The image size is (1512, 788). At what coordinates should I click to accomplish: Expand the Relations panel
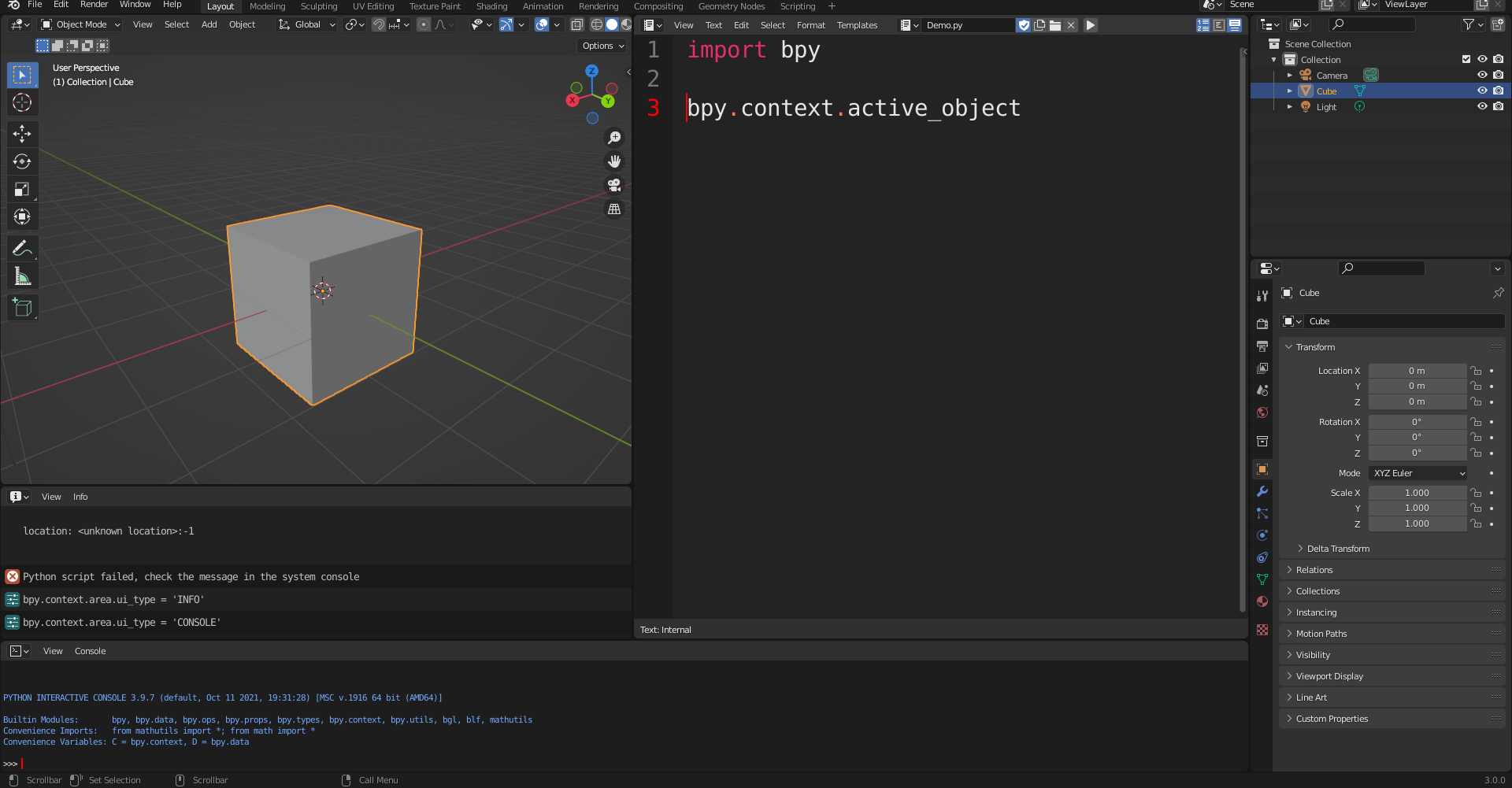tap(1314, 570)
